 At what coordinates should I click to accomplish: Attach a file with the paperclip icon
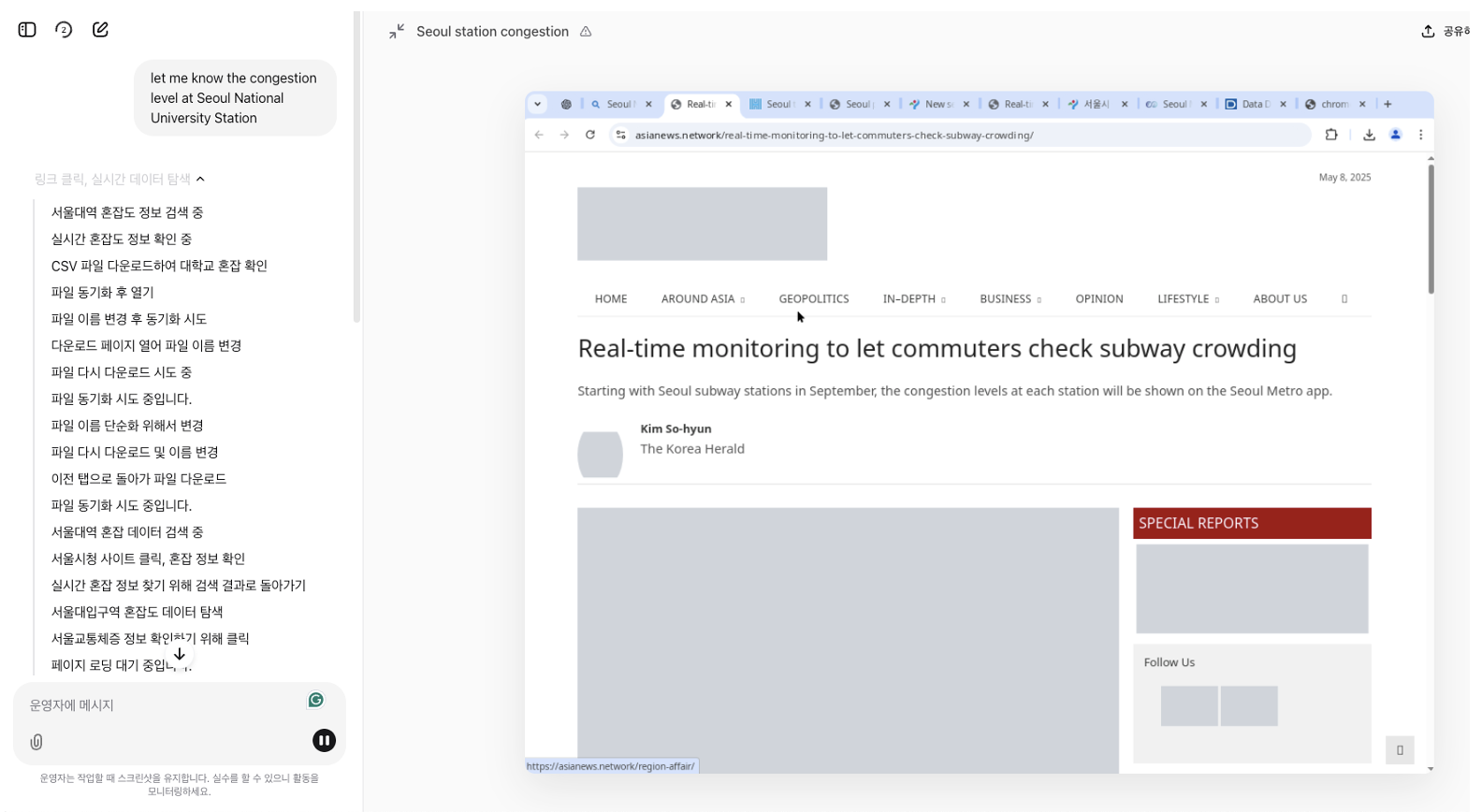coord(36,742)
